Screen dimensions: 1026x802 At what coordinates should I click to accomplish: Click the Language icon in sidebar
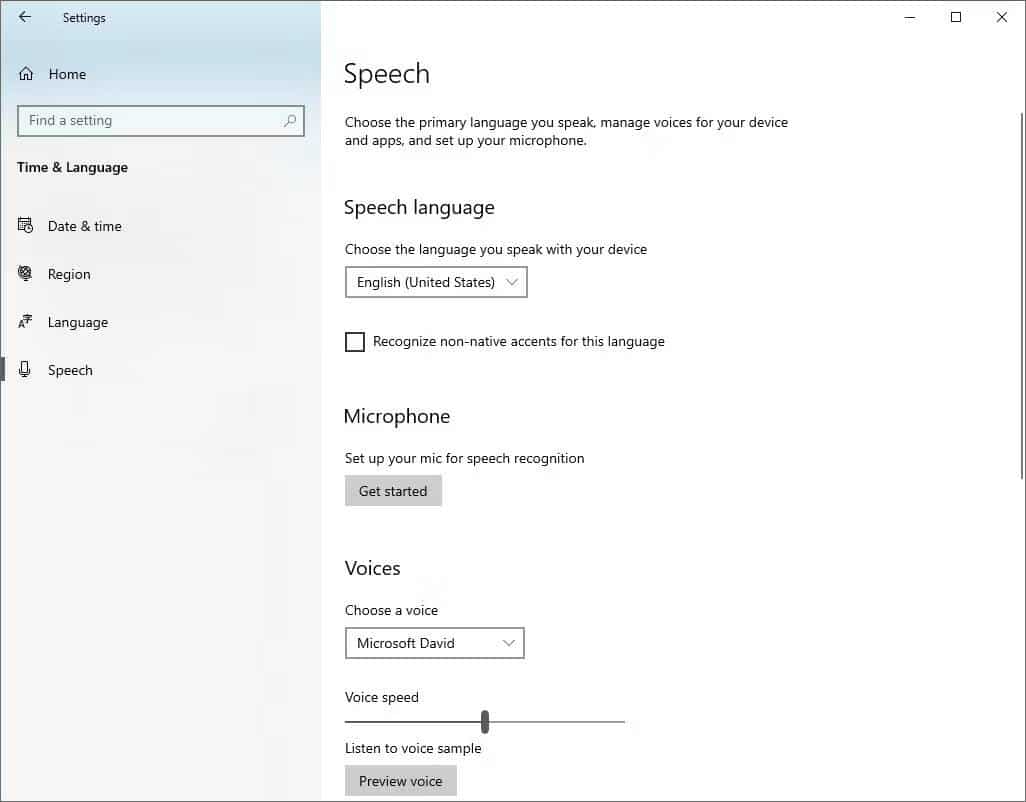(24, 322)
